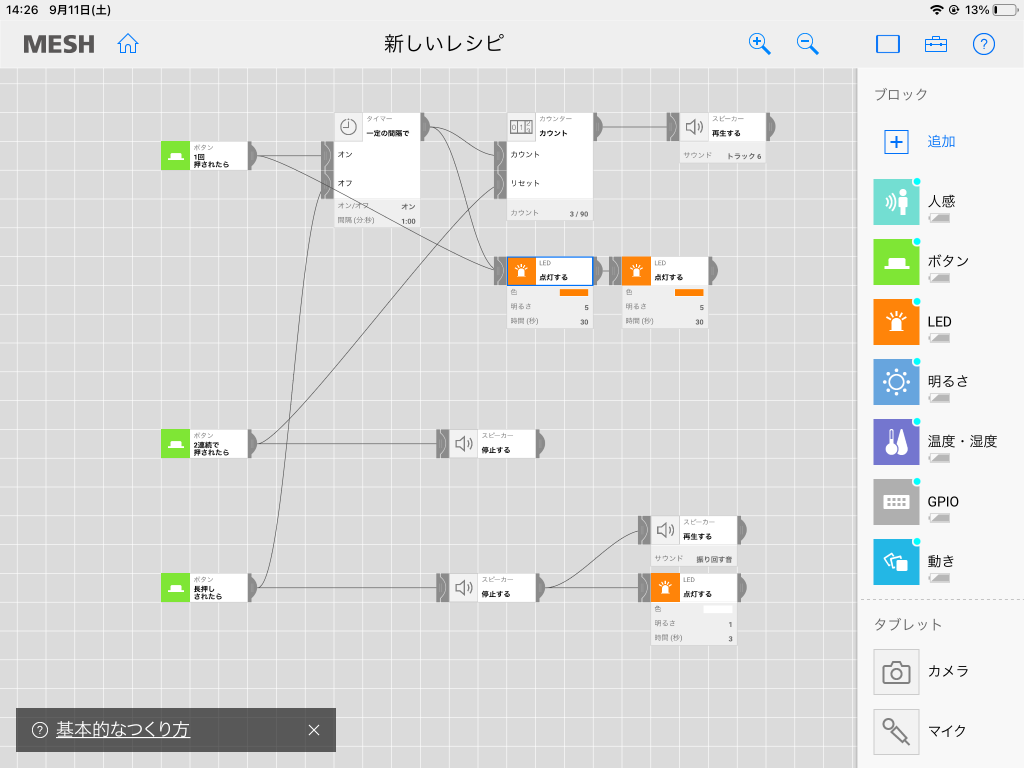Open the 基本的なつくり方 guide link
The width and height of the screenshot is (1024, 768).
click(123, 729)
